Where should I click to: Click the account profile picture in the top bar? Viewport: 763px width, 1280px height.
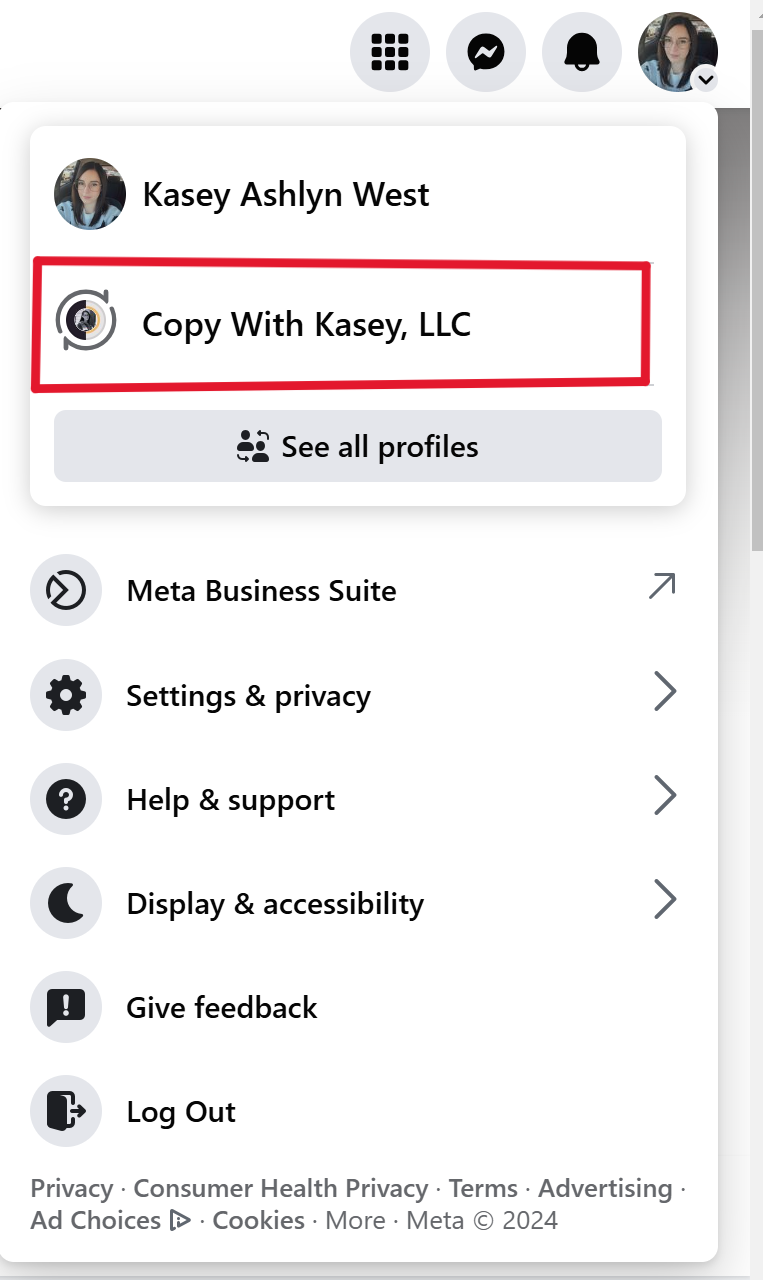pos(677,52)
